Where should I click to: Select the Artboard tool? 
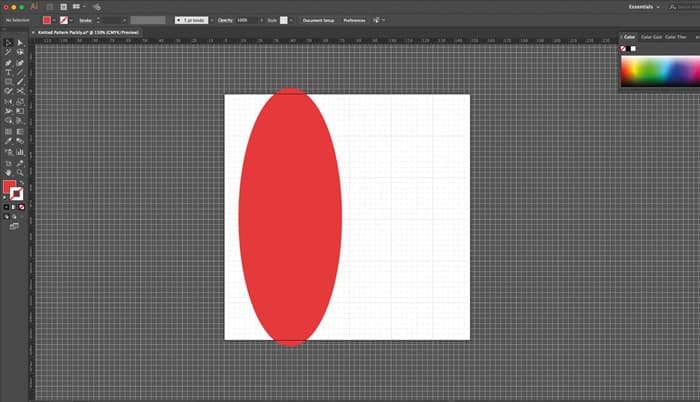point(8,163)
